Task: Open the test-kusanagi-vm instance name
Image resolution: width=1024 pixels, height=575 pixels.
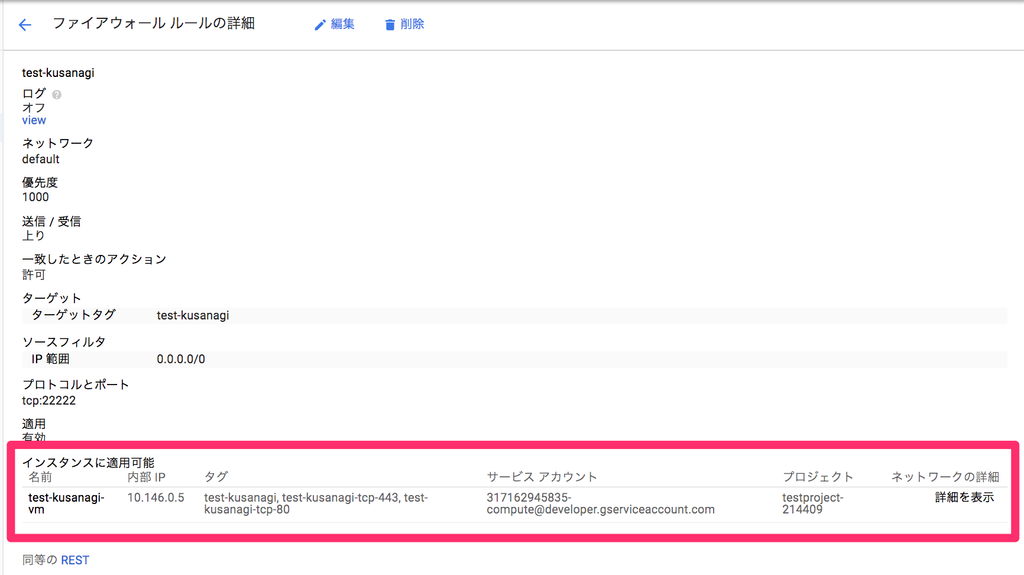Action: tap(66, 503)
